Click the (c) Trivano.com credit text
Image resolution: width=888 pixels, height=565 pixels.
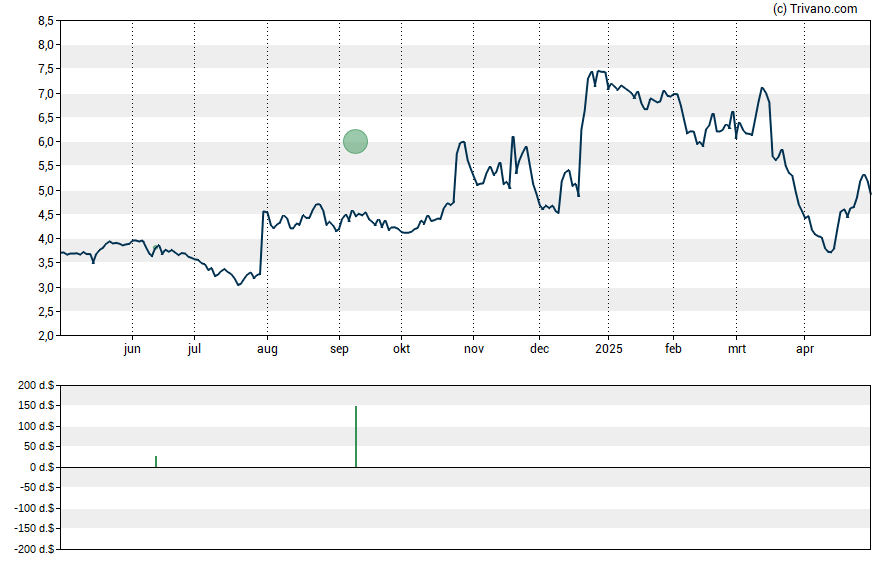815,8
